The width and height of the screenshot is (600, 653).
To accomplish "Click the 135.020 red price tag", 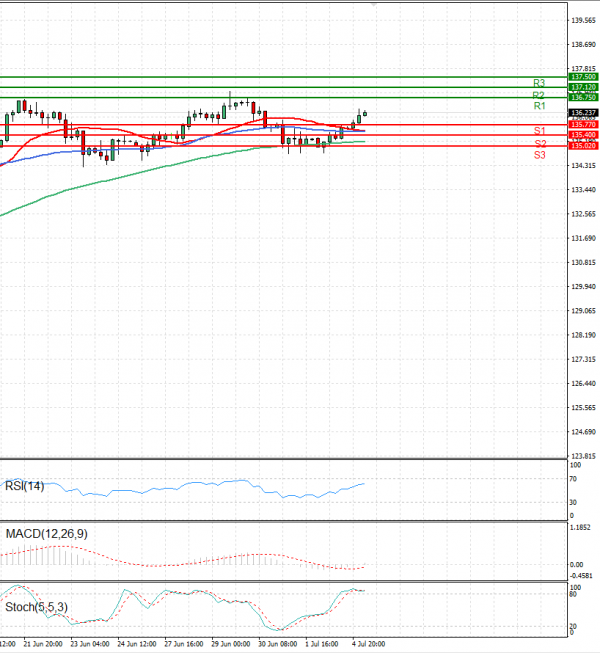I will point(583,146).
